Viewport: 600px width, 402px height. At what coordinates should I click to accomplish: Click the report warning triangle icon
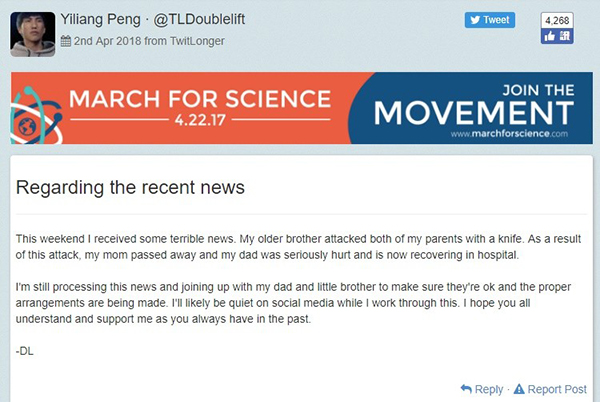pyautogui.click(x=518, y=389)
